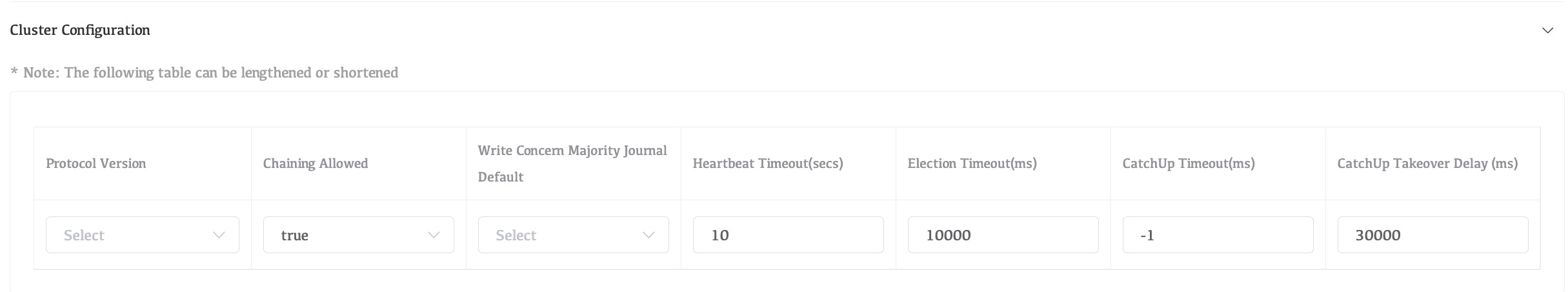Click the Chaining Allowed column header
This screenshot has width=1568, height=292.
coord(316,163)
